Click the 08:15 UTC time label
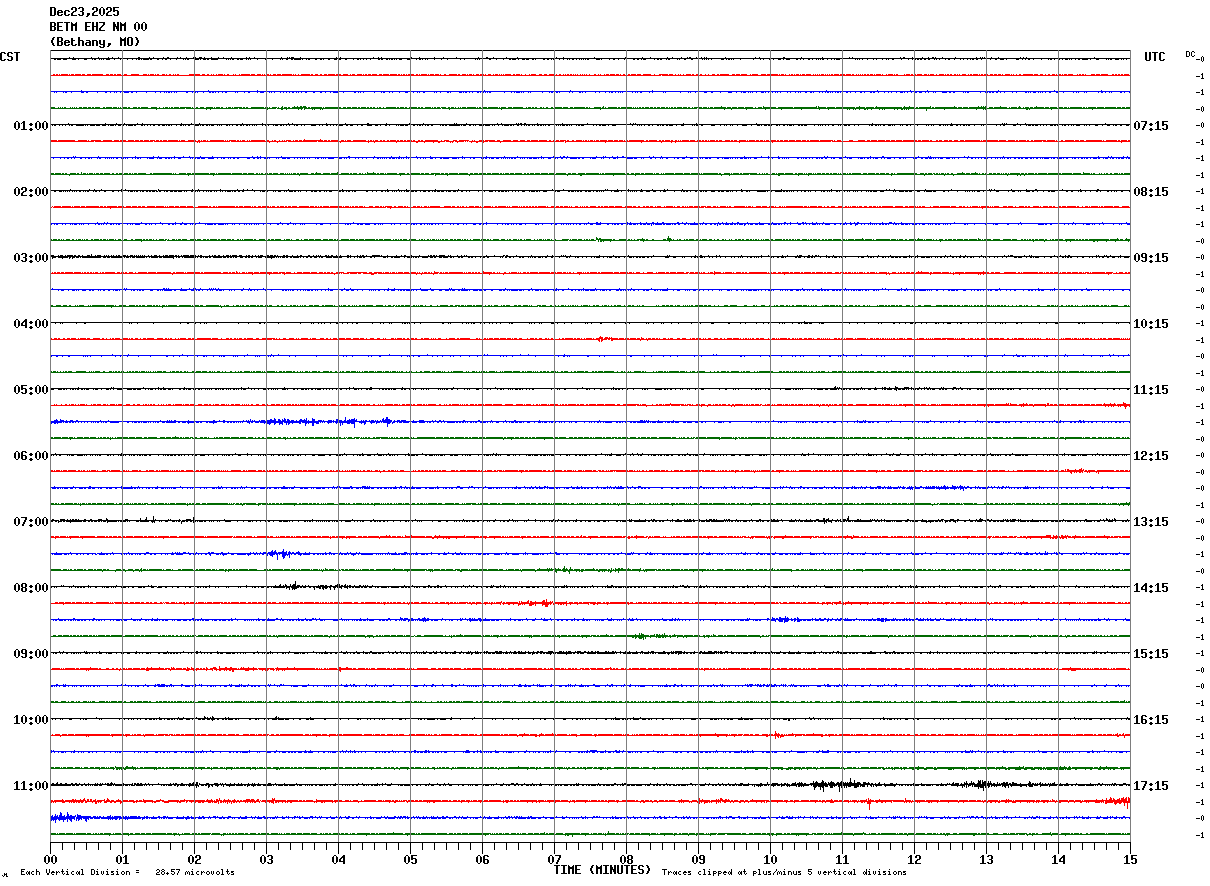This screenshot has width=1210, height=886. [1150, 192]
